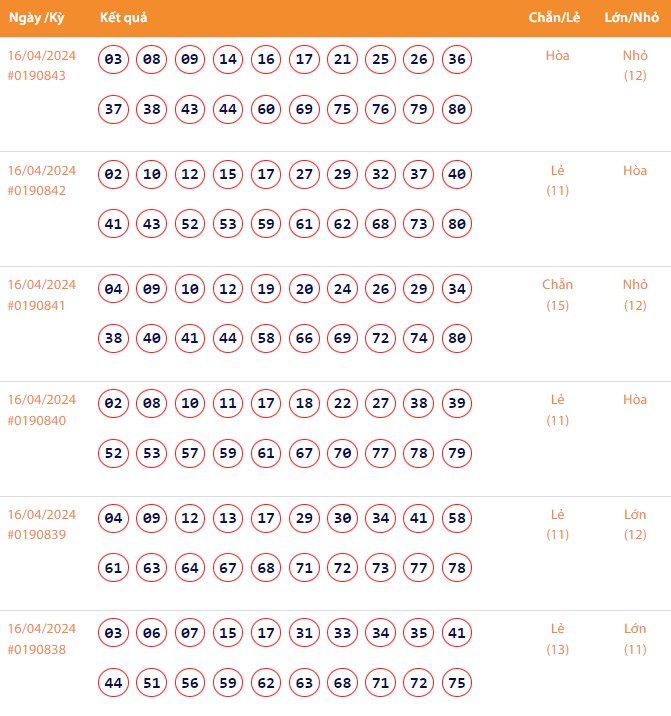Select ball 53 in draw #0190842
The height and width of the screenshot is (716, 671).
[x=228, y=224]
